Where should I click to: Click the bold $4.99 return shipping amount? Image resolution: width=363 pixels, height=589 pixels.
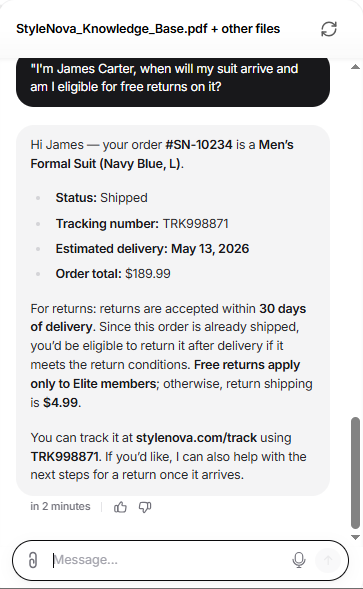click(x=60, y=403)
